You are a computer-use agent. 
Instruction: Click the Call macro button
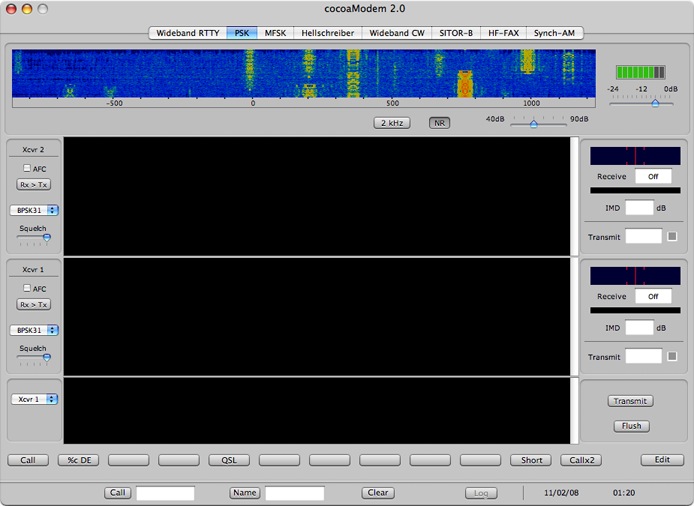(28, 460)
